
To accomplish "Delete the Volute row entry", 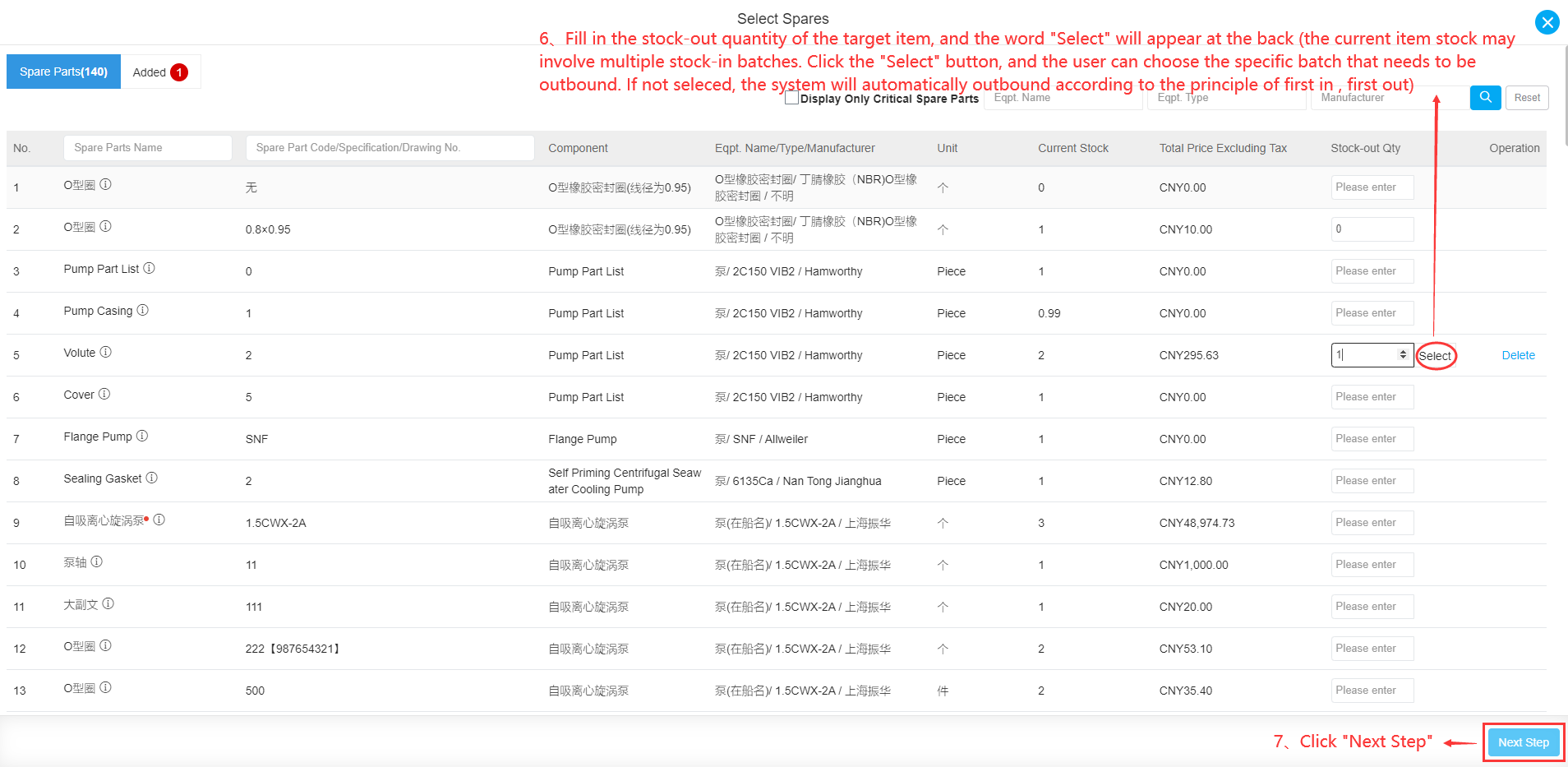I will (x=1518, y=355).
